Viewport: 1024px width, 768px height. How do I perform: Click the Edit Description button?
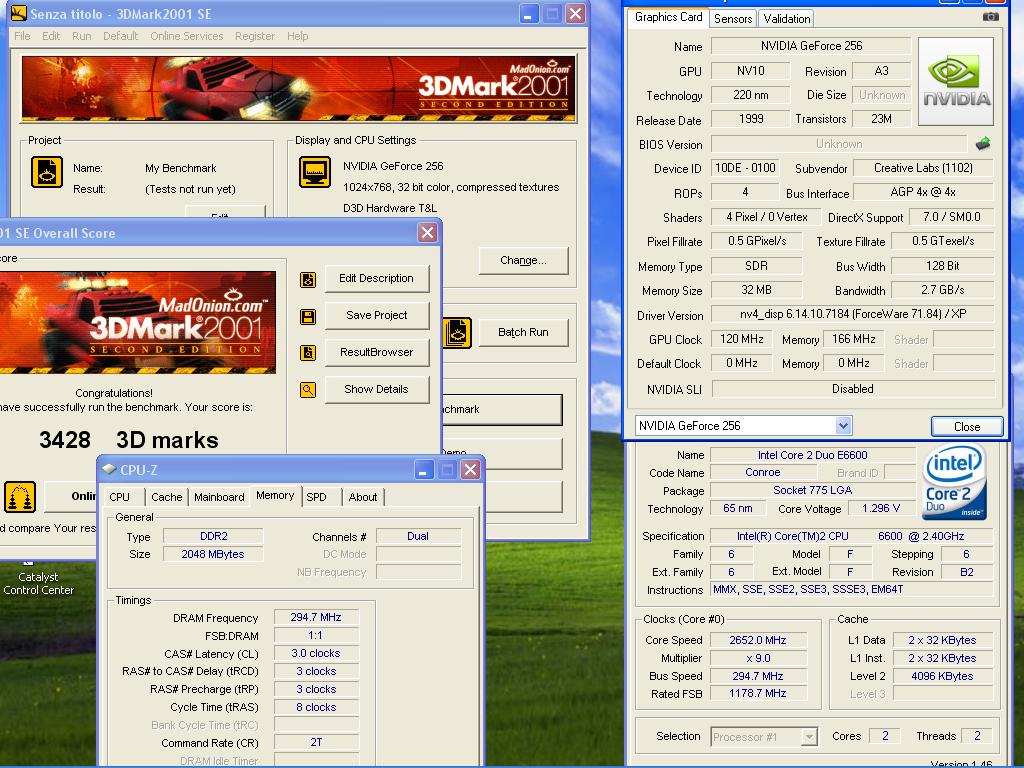pyautogui.click(x=377, y=278)
